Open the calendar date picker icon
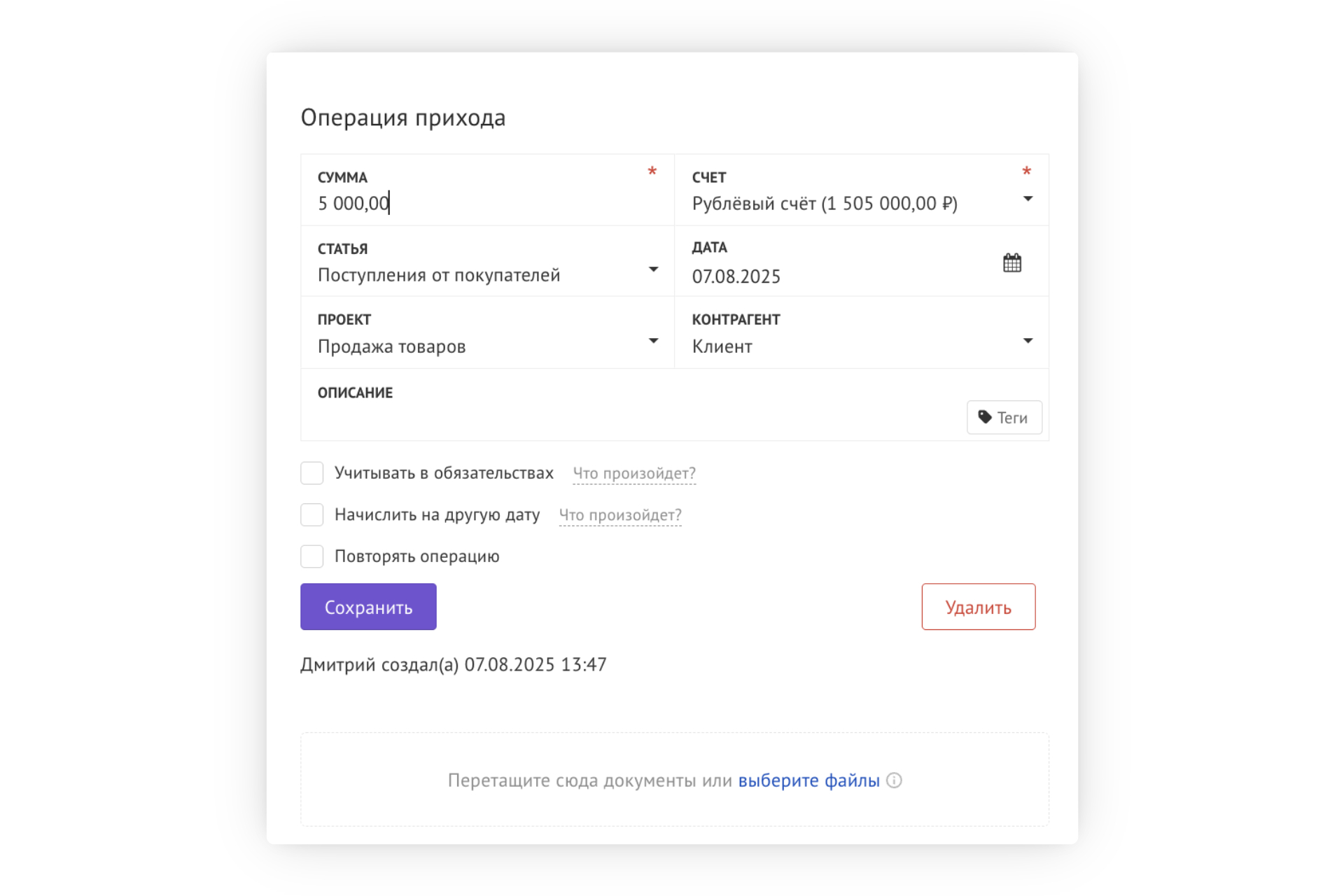The width and height of the screenshot is (1344, 896). point(1011,262)
